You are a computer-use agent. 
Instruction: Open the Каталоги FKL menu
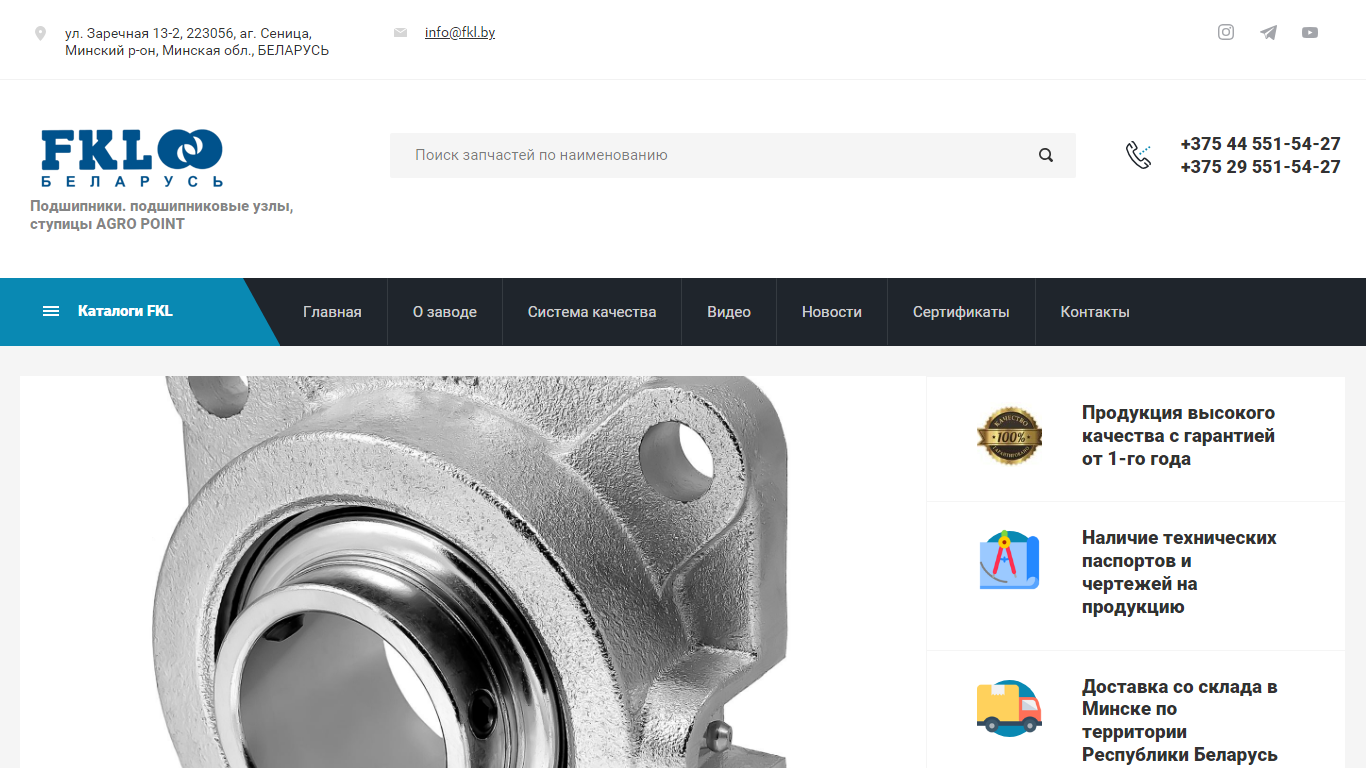(x=125, y=311)
